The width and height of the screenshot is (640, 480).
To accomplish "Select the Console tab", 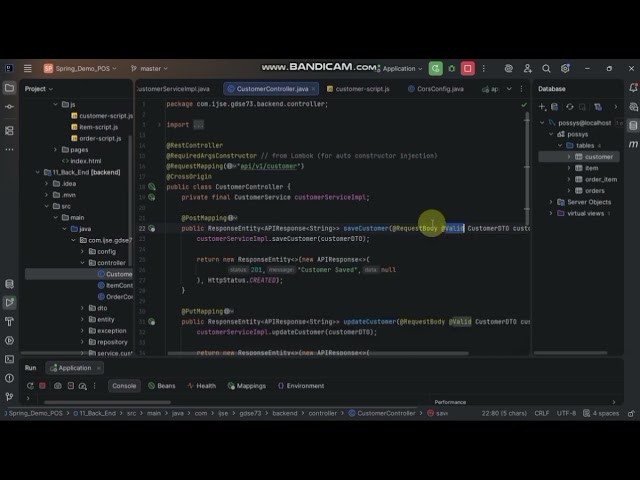I will coord(124,386).
